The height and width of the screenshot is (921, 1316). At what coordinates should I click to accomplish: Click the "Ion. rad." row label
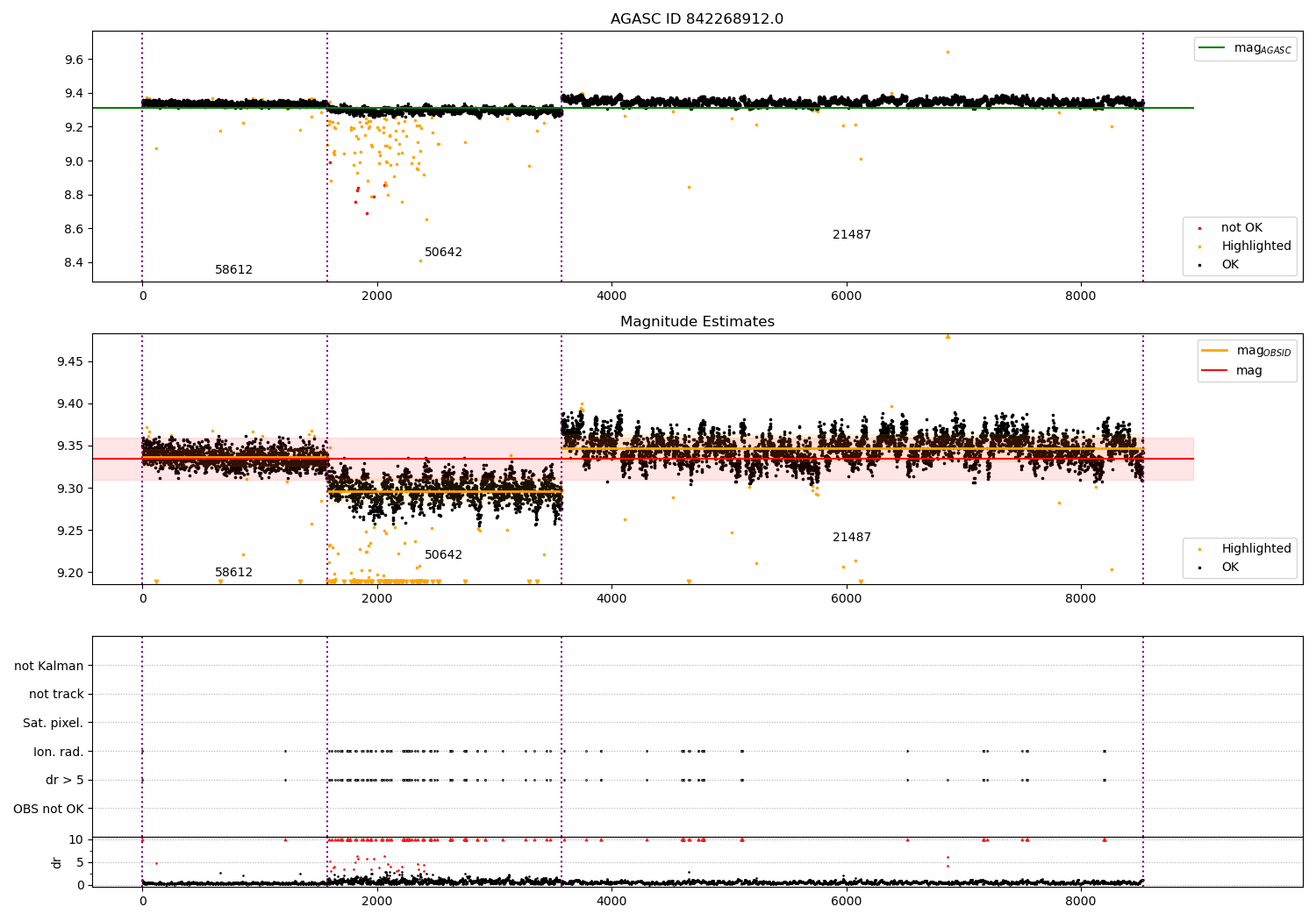point(59,752)
